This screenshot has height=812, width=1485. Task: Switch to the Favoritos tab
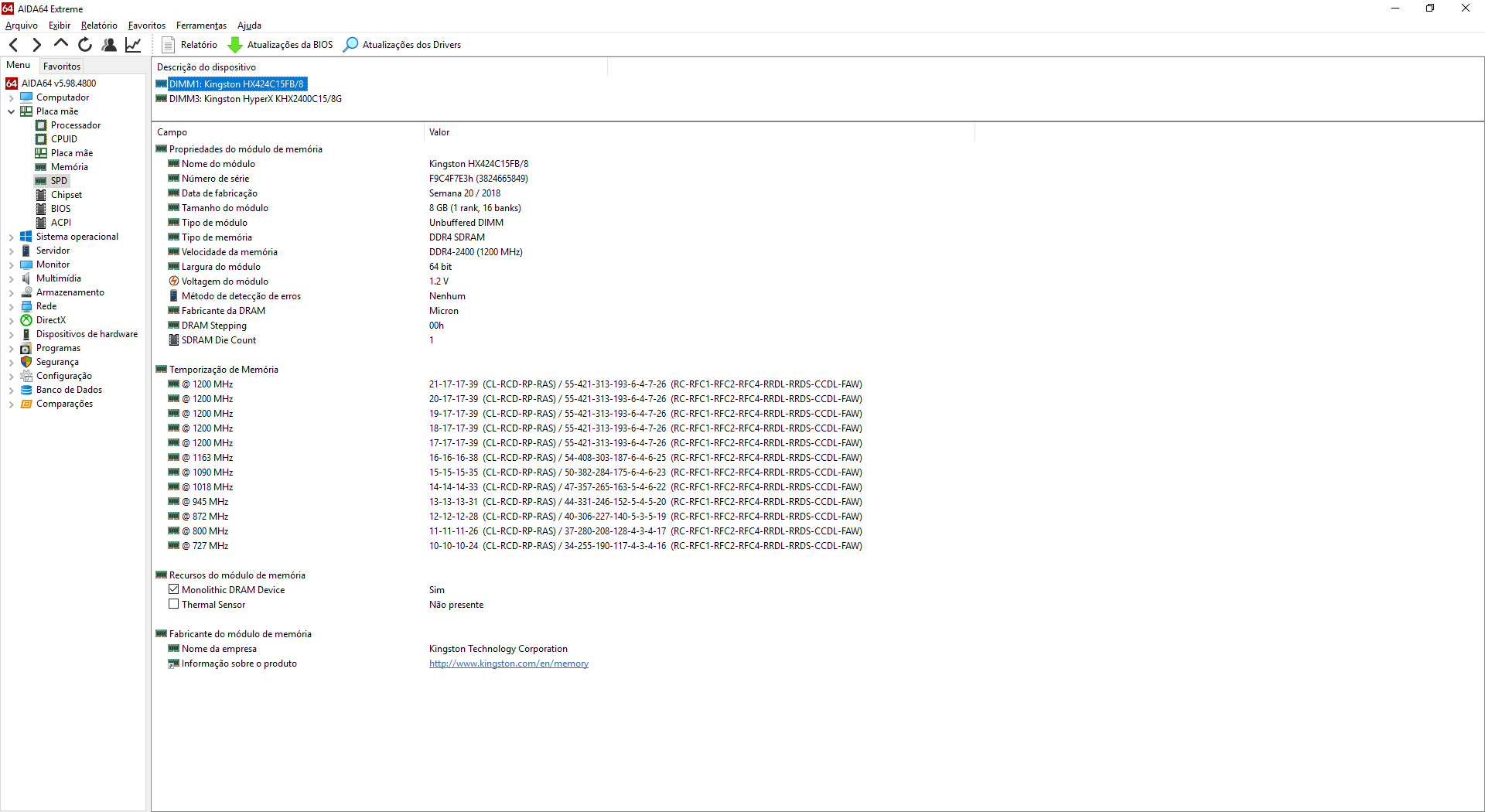pyautogui.click(x=62, y=67)
